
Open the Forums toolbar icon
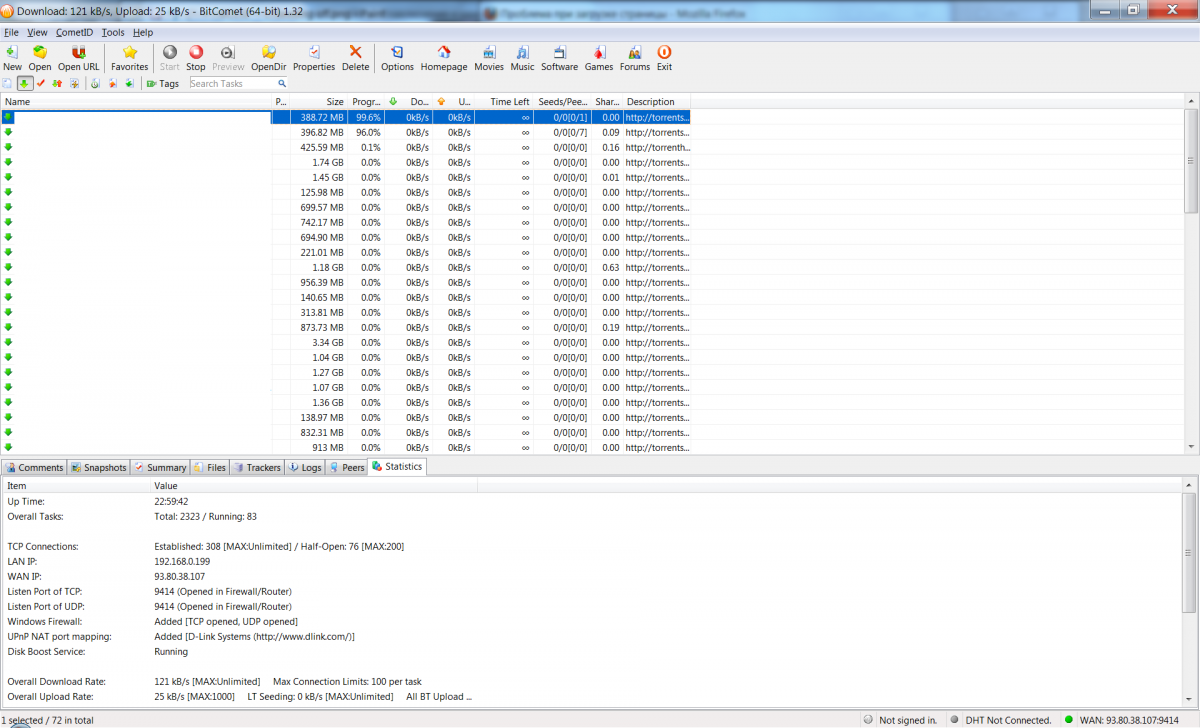pyautogui.click(x=635, y=58)
